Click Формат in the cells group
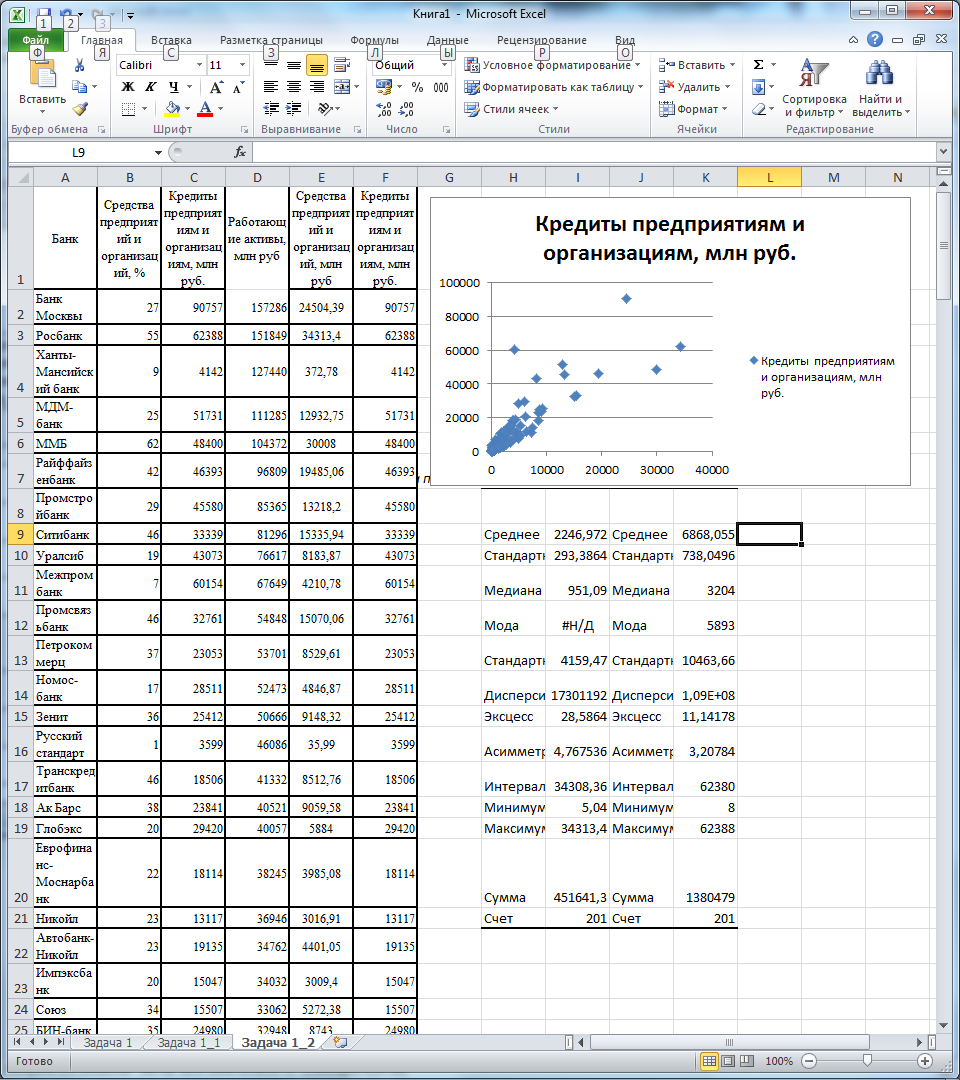Viewport: 960px width, 1080px height. (x=693, y=109)
